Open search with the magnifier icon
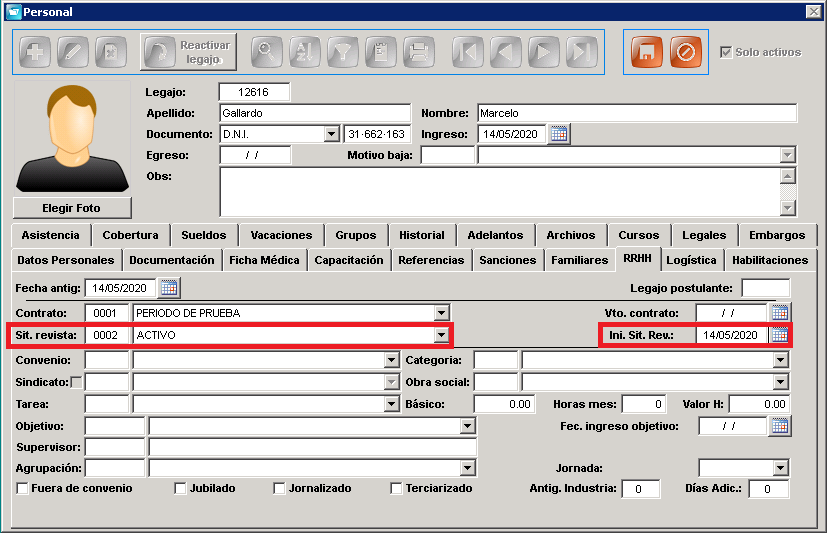 [x=266, y=52]
